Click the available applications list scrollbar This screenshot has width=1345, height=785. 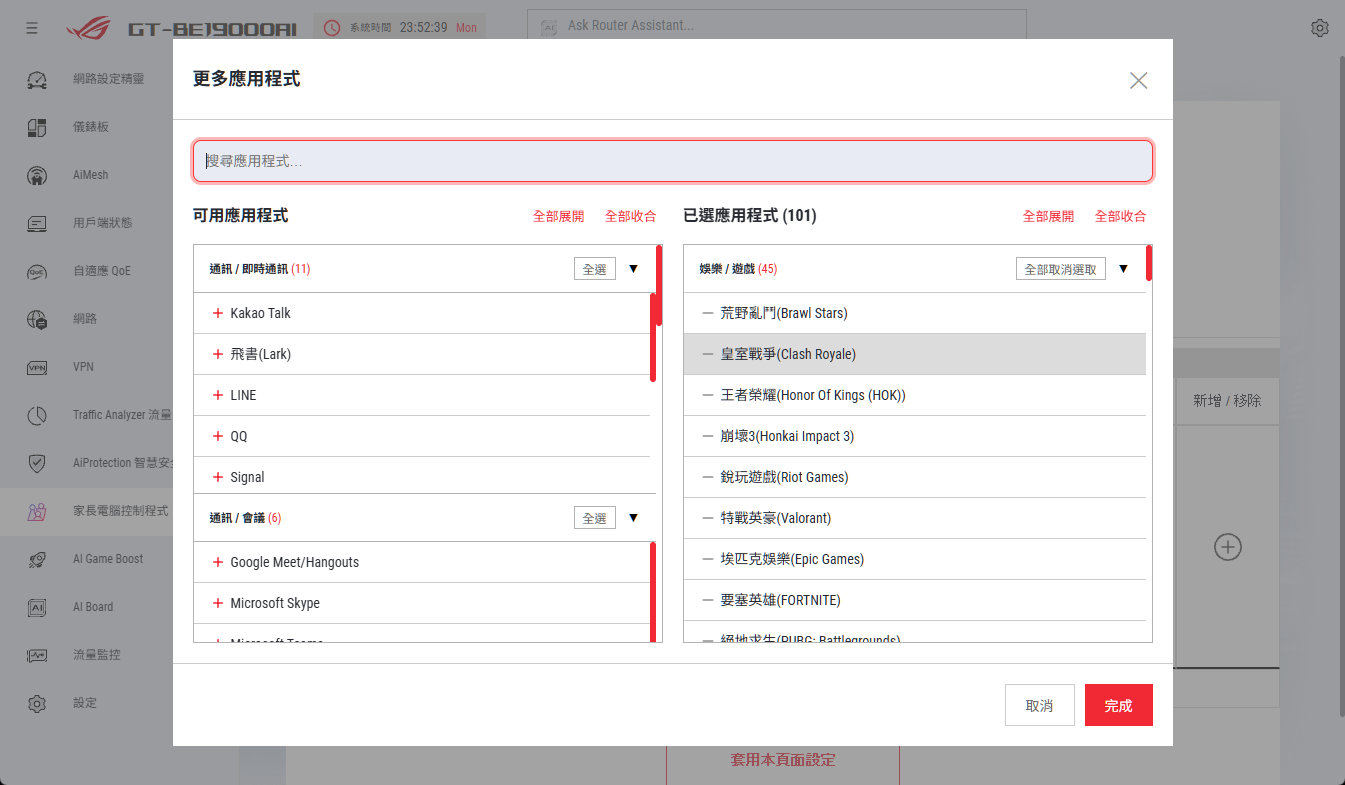[660, 285]
